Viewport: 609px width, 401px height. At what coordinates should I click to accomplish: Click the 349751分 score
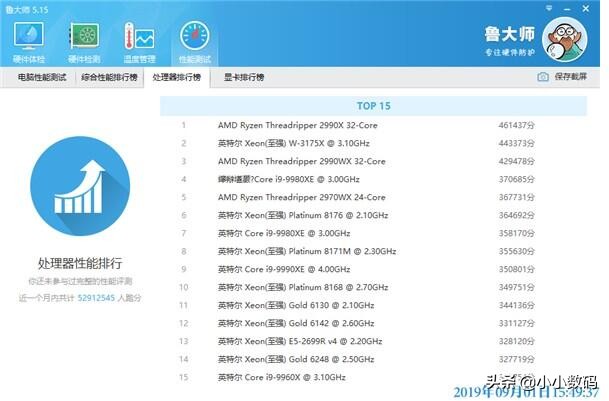pos(517,287)
